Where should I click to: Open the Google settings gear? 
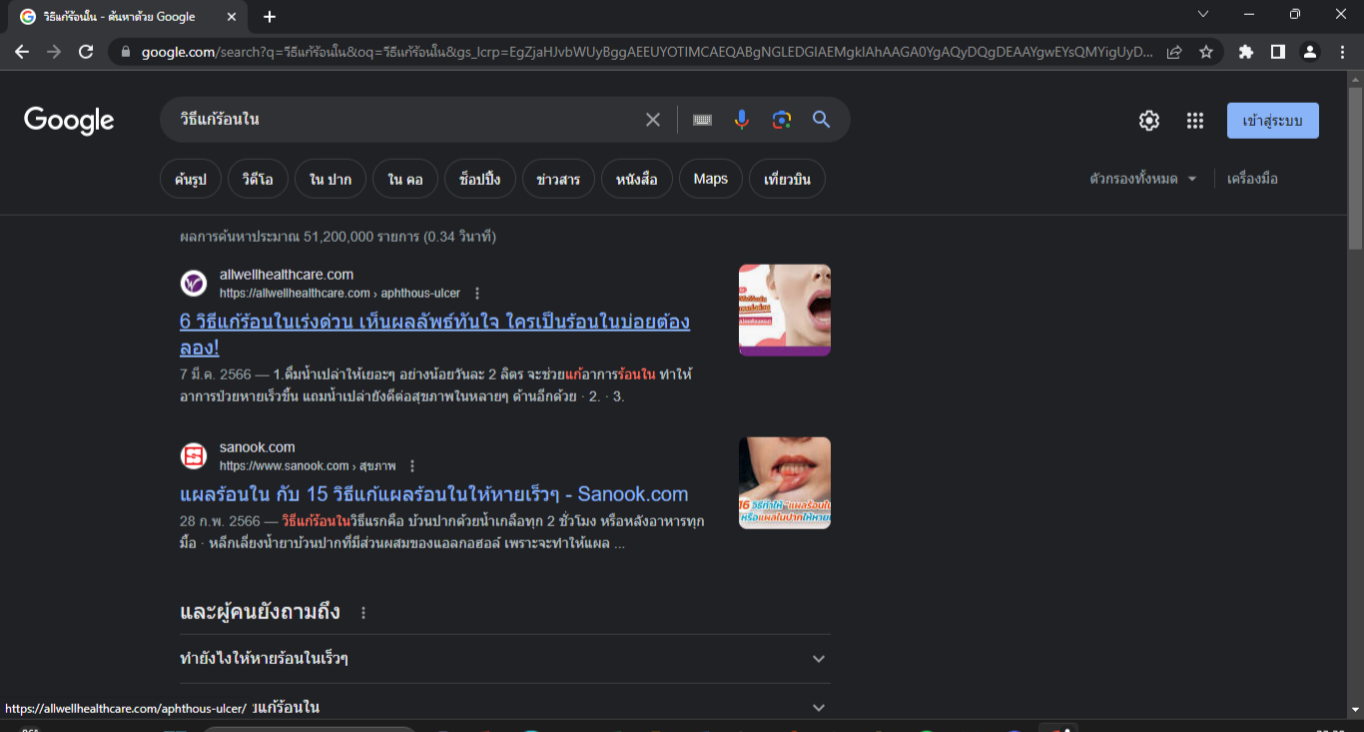pyautogui.click(x=1149, y=121)
